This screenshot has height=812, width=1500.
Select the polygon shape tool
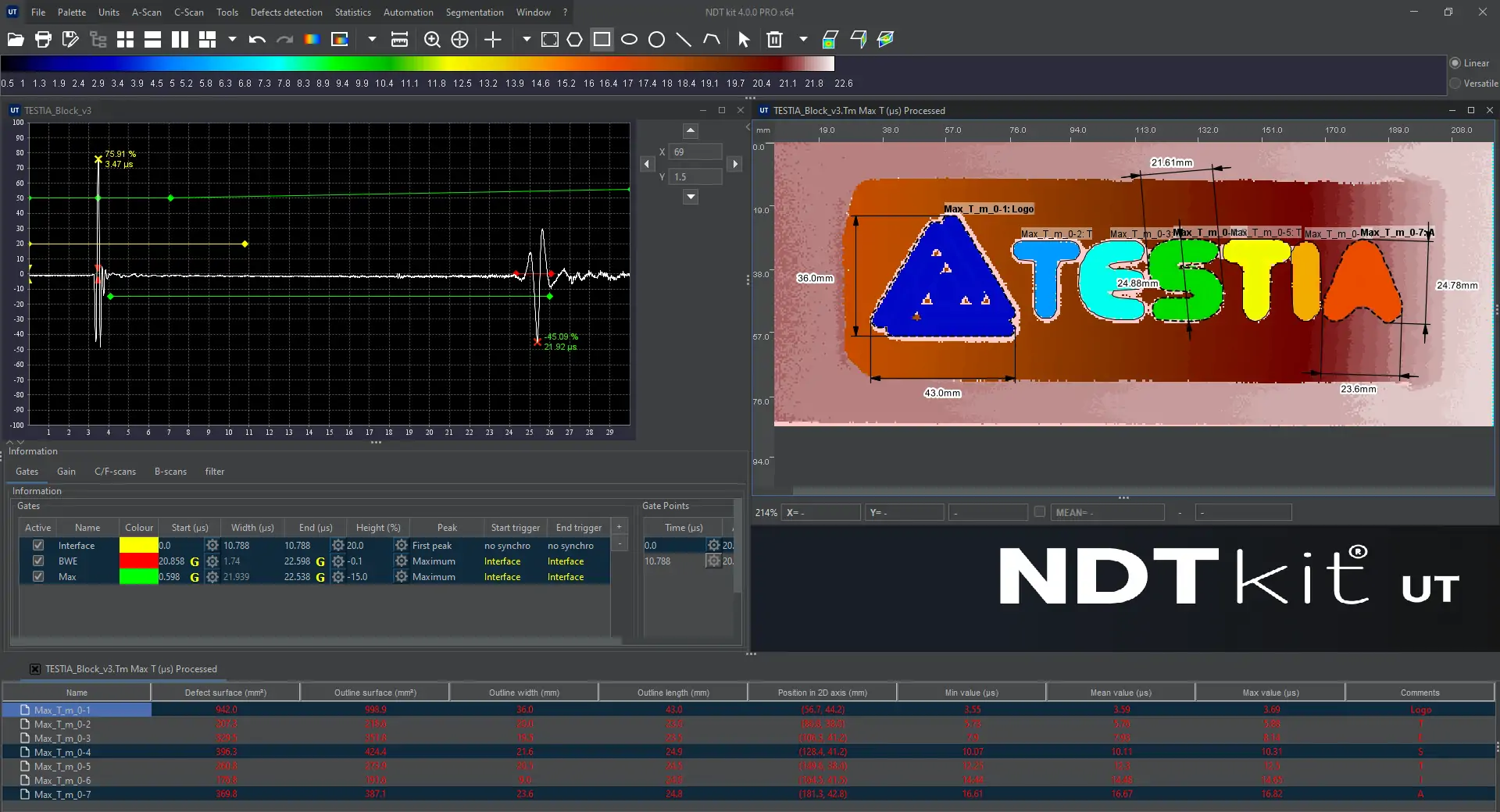(x=575, y=40)
